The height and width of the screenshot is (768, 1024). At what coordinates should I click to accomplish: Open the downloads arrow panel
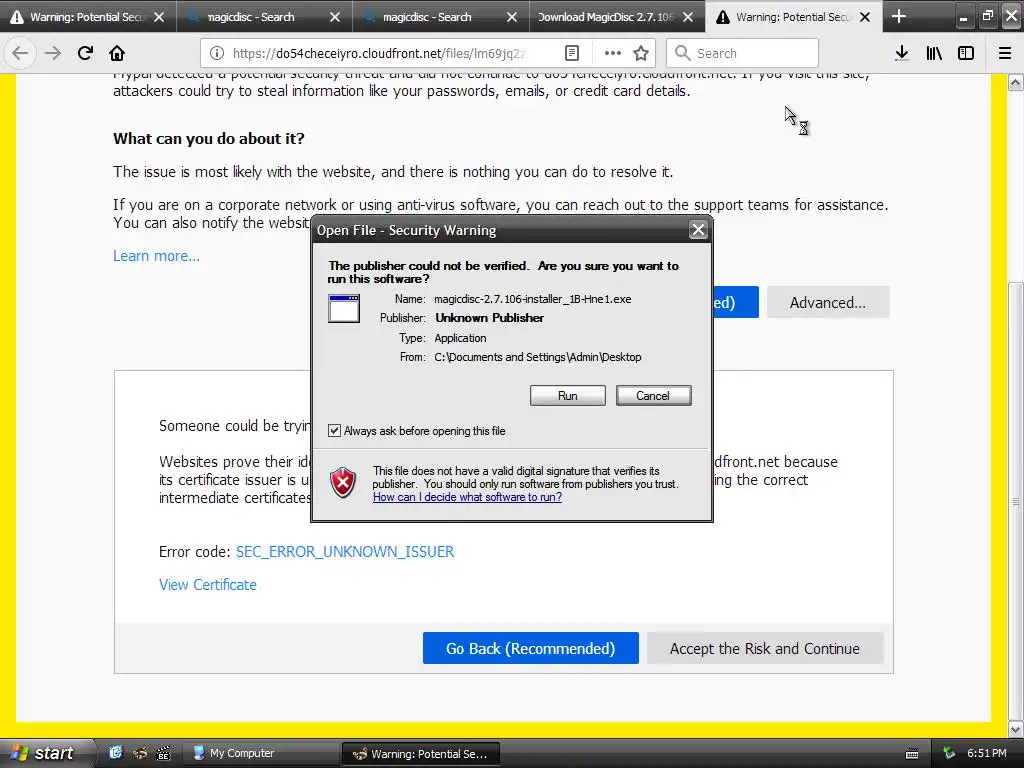tap(902, 53)
